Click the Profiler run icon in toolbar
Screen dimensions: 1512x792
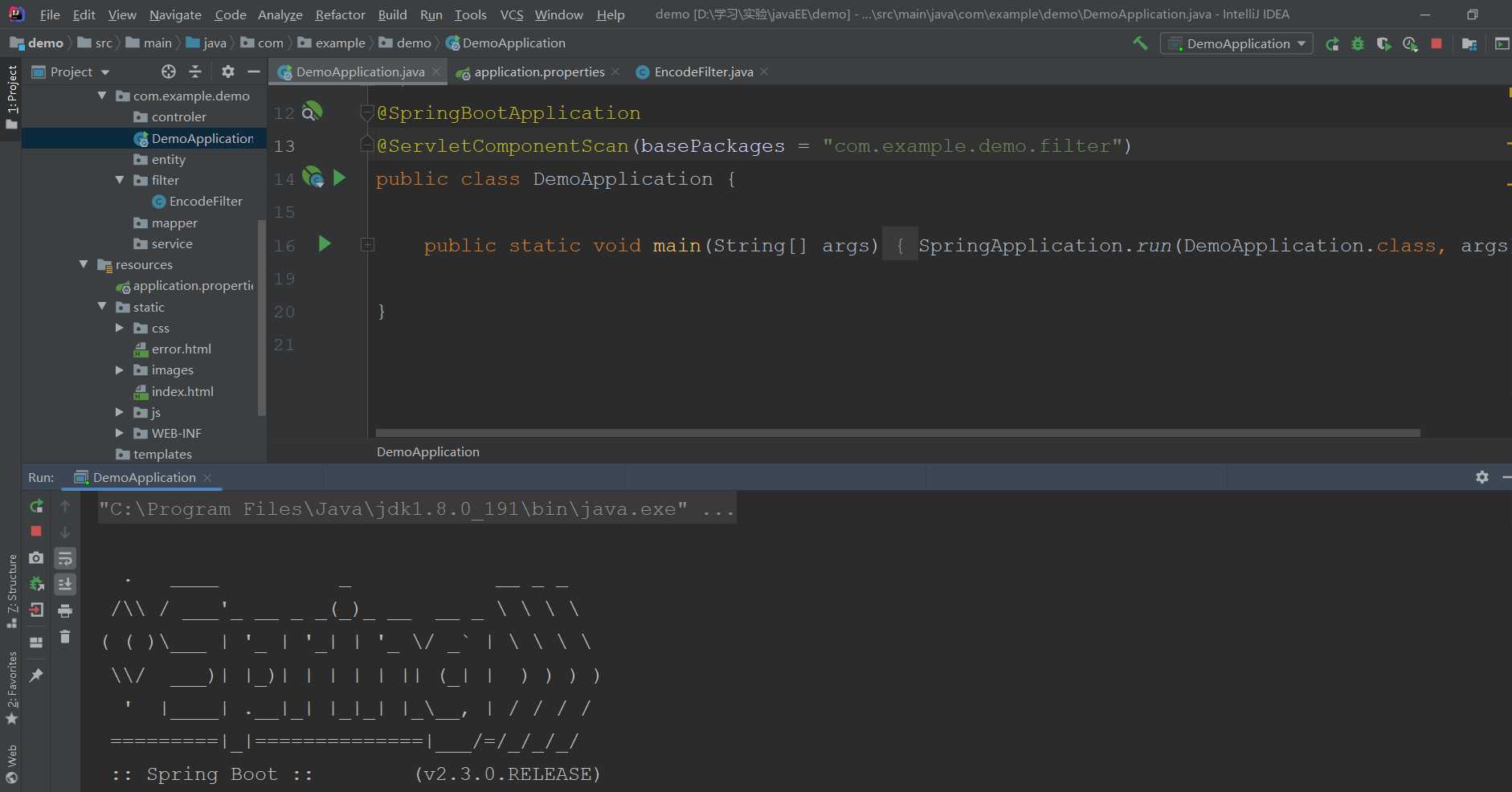tap(1410, 44)
